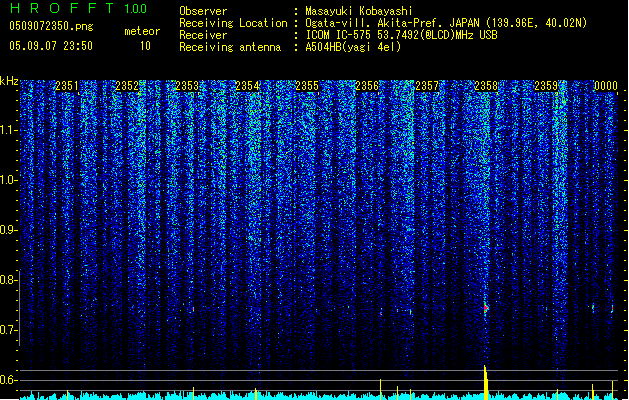Click the gray frequency range bar beside the kHz axis
This screenshot has width=629, height=400.
tap(20, 308)
